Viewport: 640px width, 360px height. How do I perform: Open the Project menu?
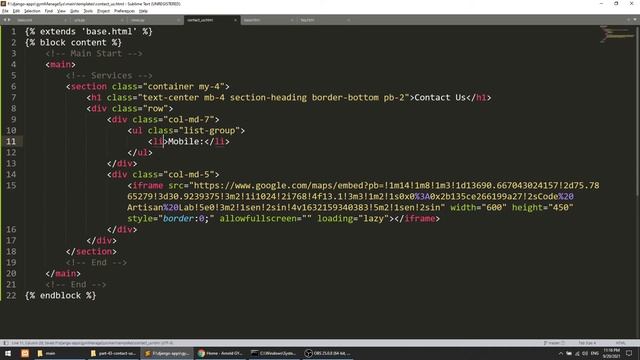[103, 11]
